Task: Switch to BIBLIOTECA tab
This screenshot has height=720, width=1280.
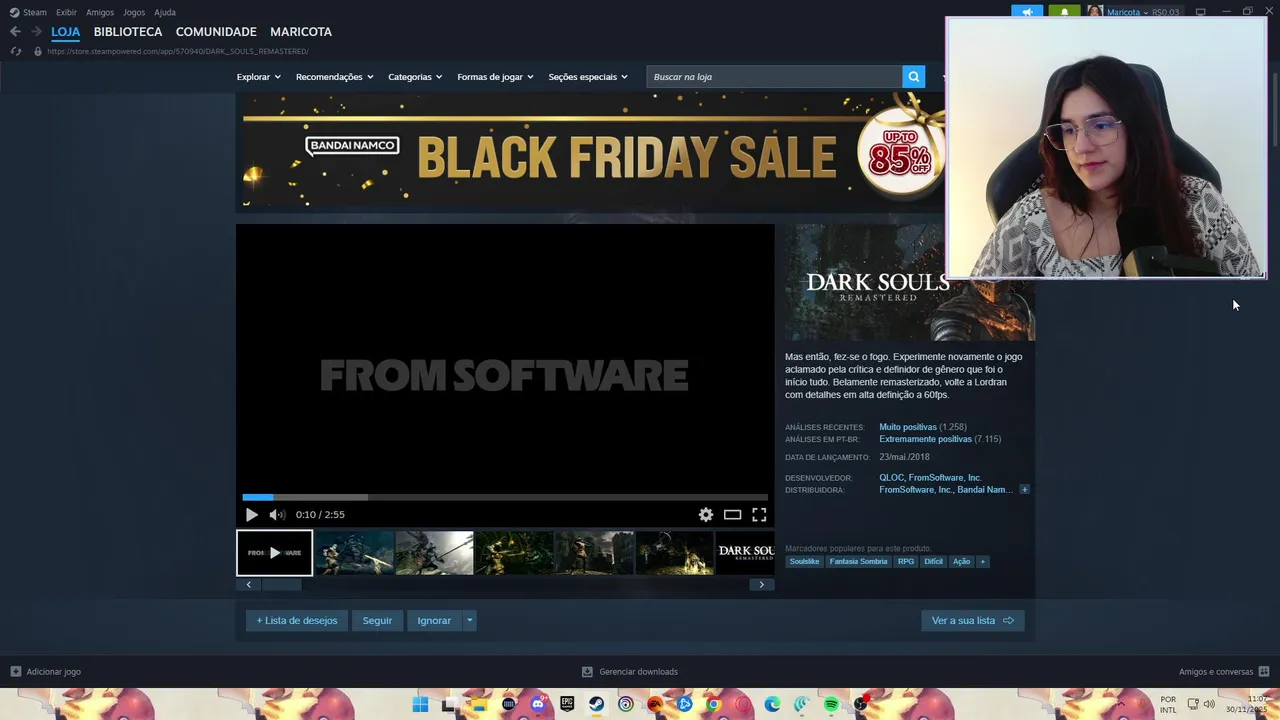Action: [128, 32]
